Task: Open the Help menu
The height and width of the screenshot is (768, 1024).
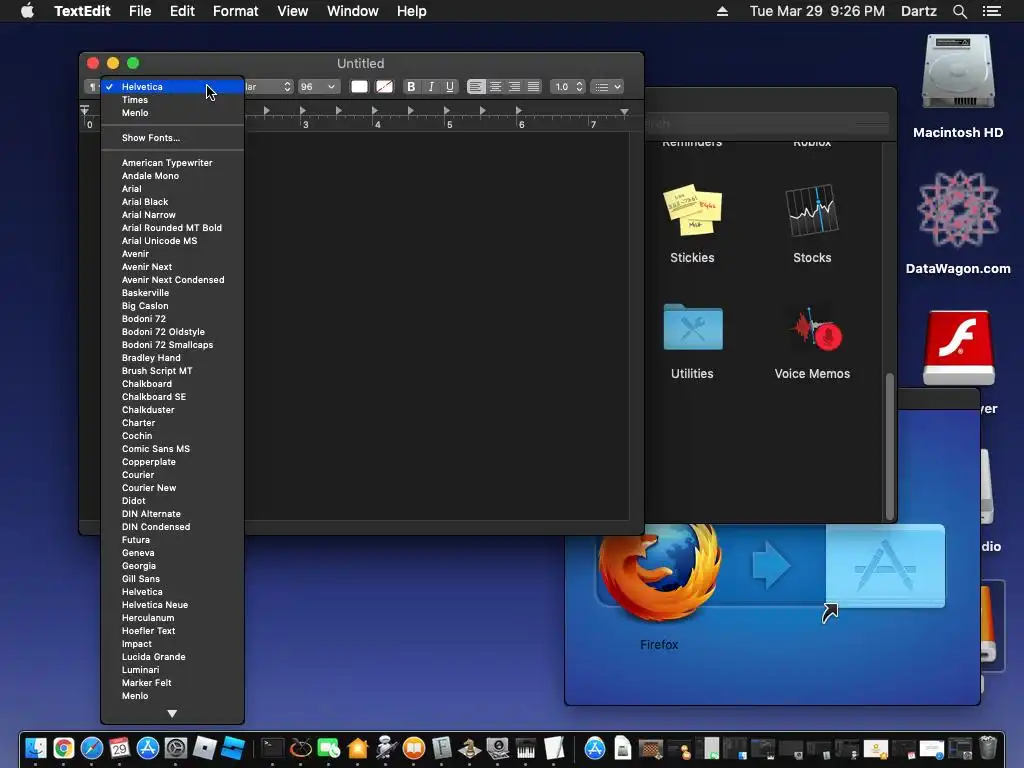Action: click(411, 11)
